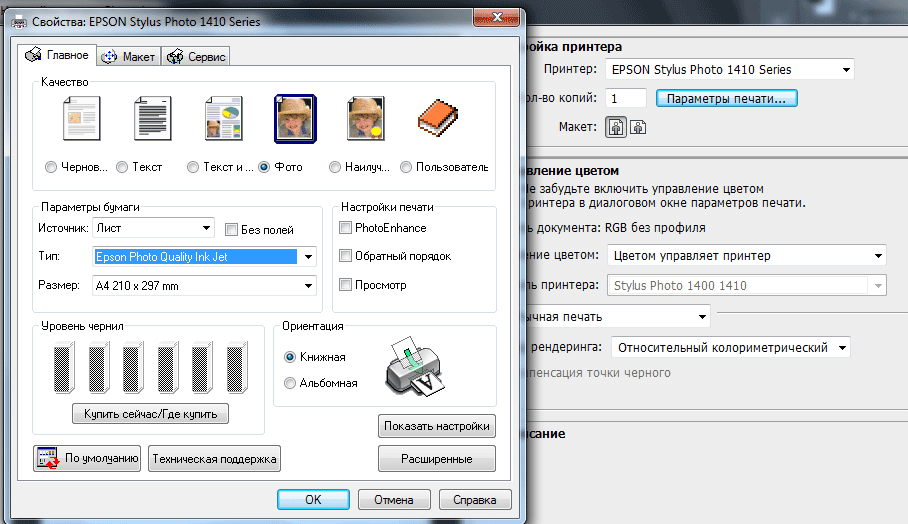Choose the Наилучшее фото radio button
This screenshot has height=524, width=908.
335,167
